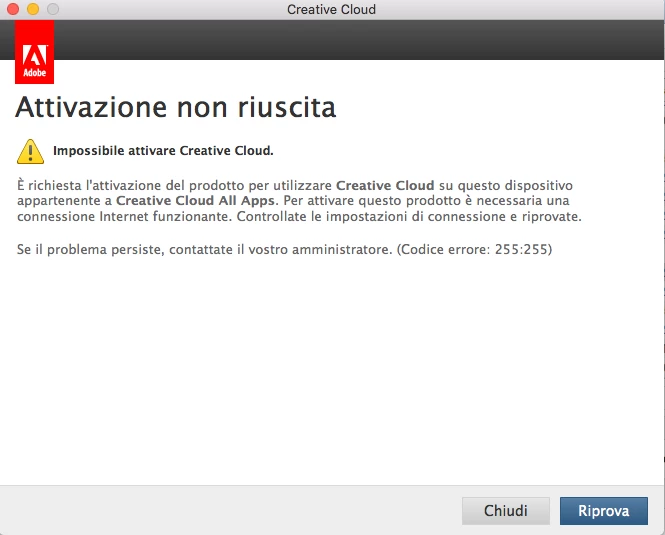The width and height of the screenshot is (665, 535).
Task: Click the Chiudi button
Action: pyautogui.click(x=506, y=511)
